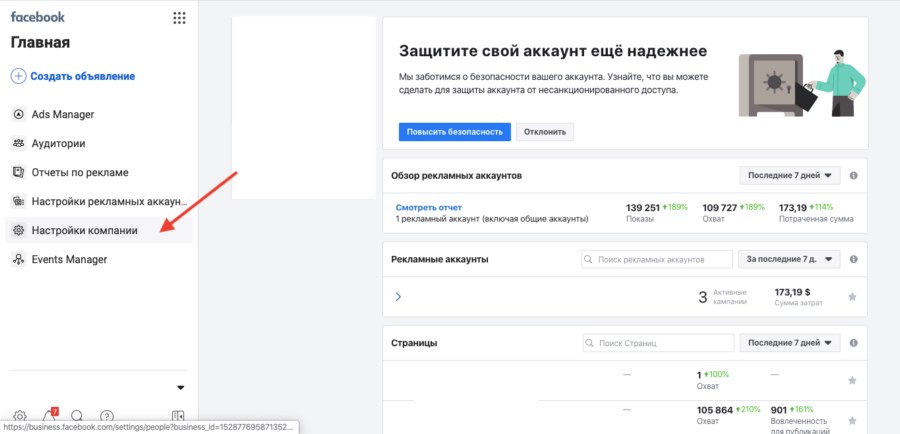Click the facebook logo

[38, 17]
